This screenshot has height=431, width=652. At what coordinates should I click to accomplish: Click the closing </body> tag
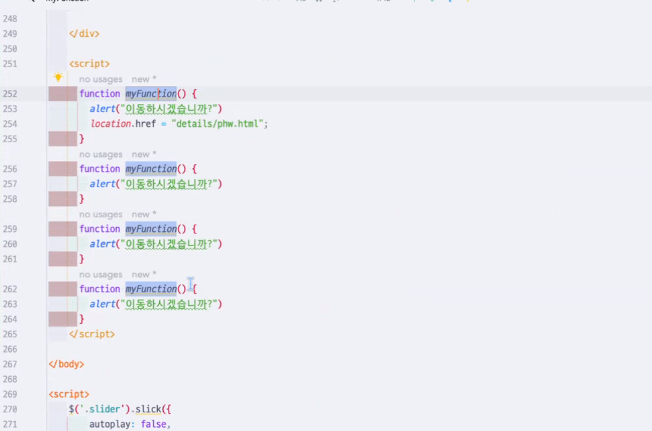67,364
